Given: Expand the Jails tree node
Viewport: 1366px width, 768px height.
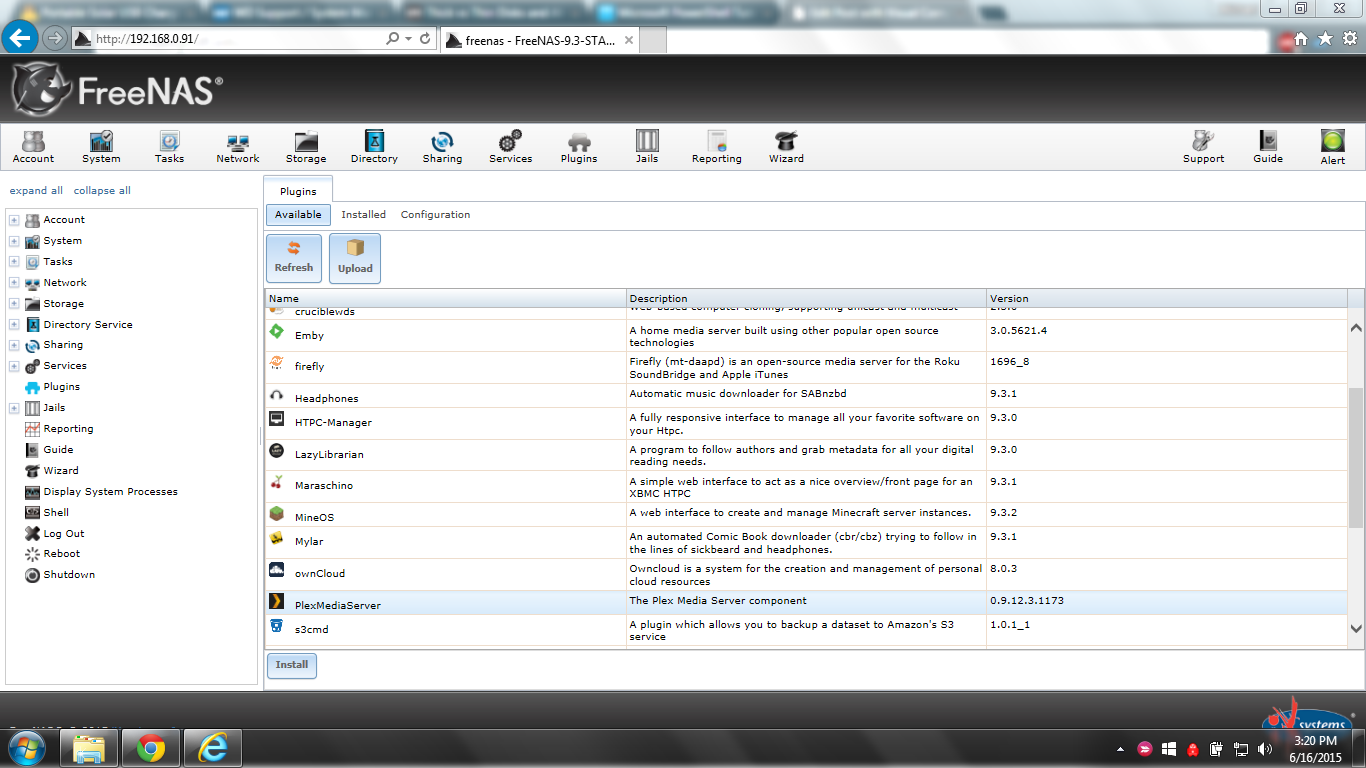Looking at the screenshot, I should (x=14, y=408).
